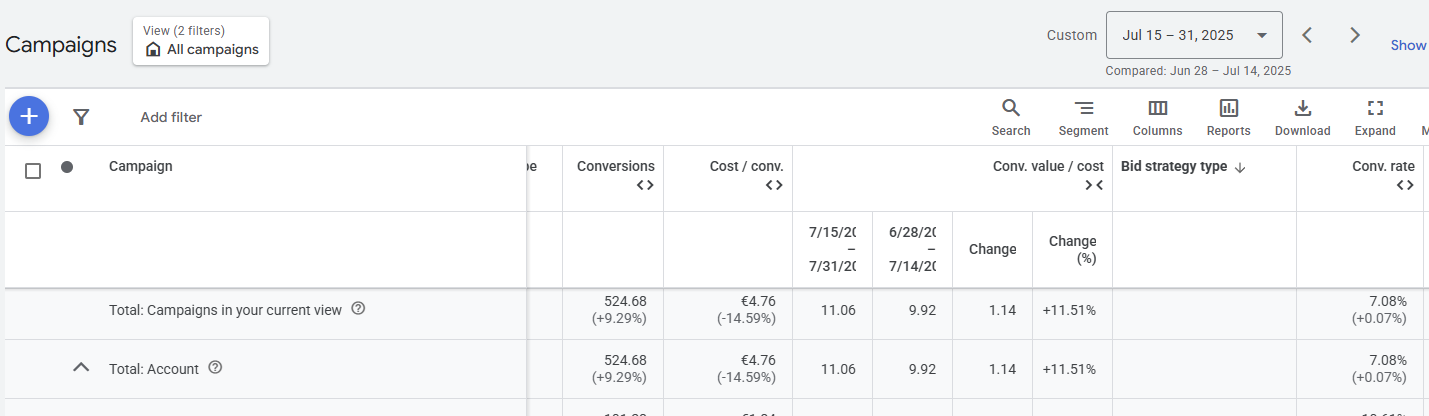The image size is (1429, 416).
Task: Open the date range dropdown
Action: tap(1193, 35)
